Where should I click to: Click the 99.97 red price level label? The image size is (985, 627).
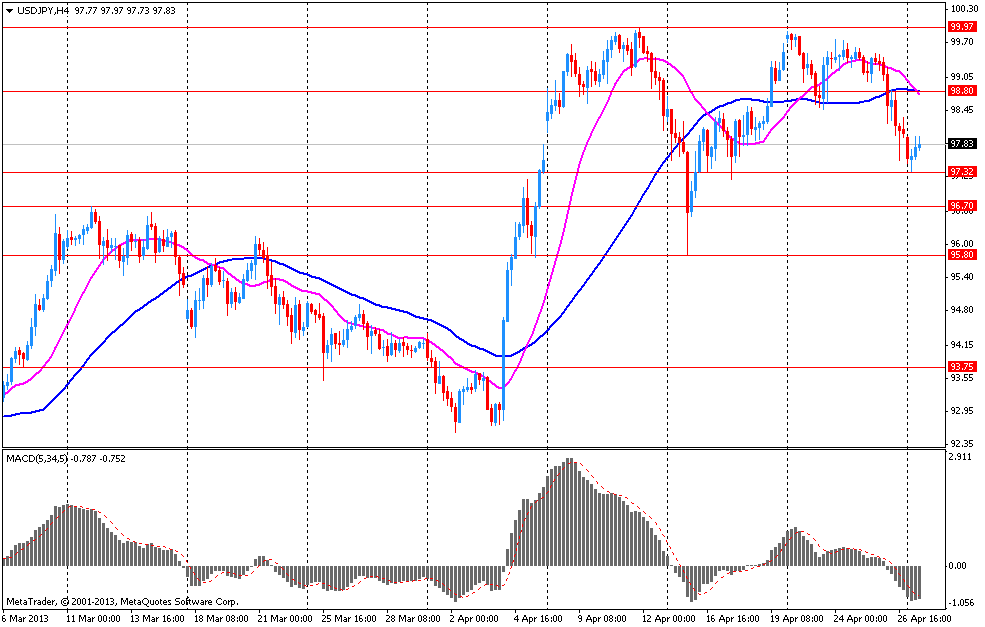[962, 27]
